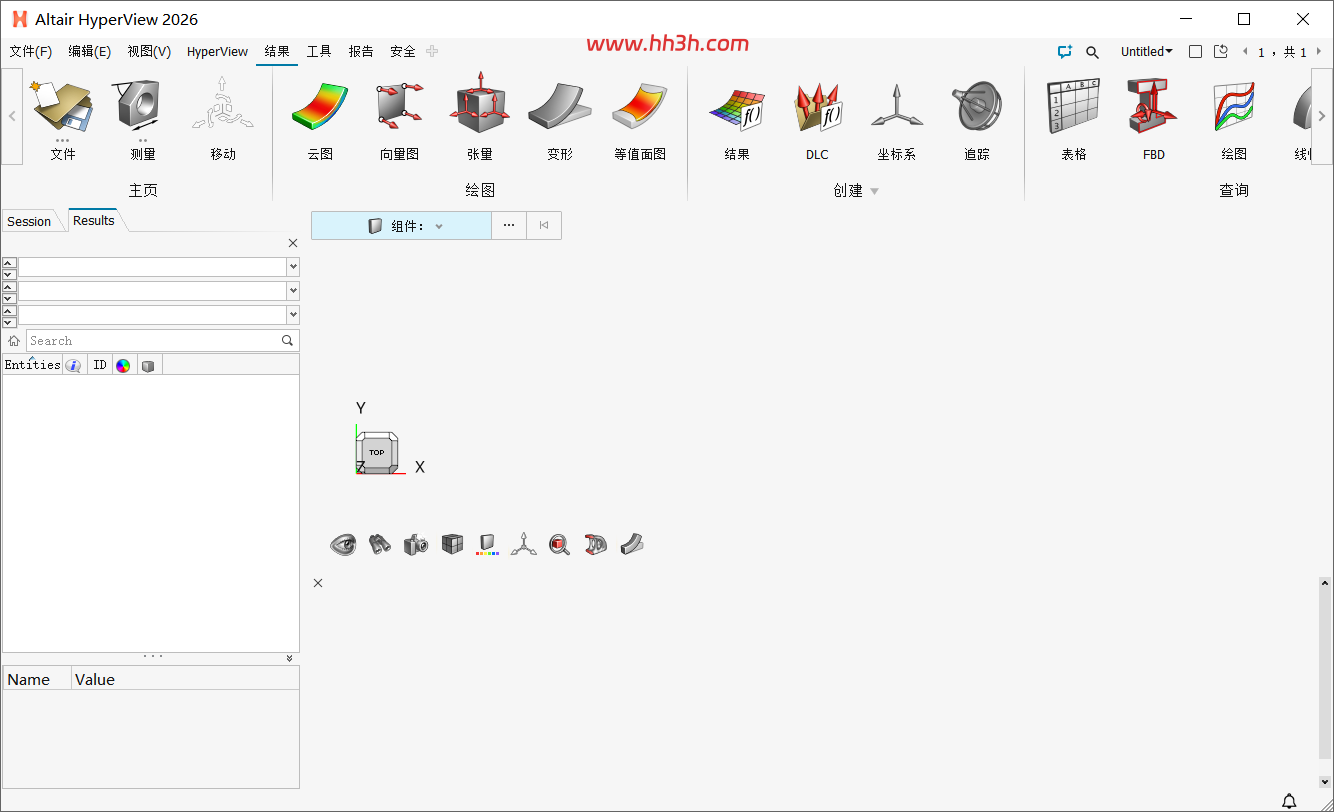Click the segmented cube display icon in view toolbar
The height and width of the screenshot is (812, 1334).
point(452,545)
